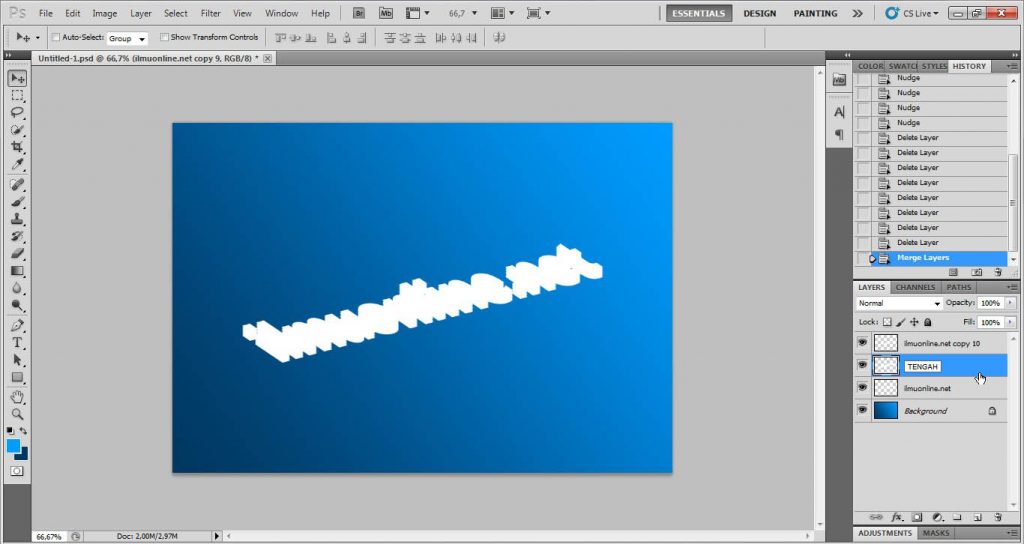Select the Eraser tool

point(17,253)
